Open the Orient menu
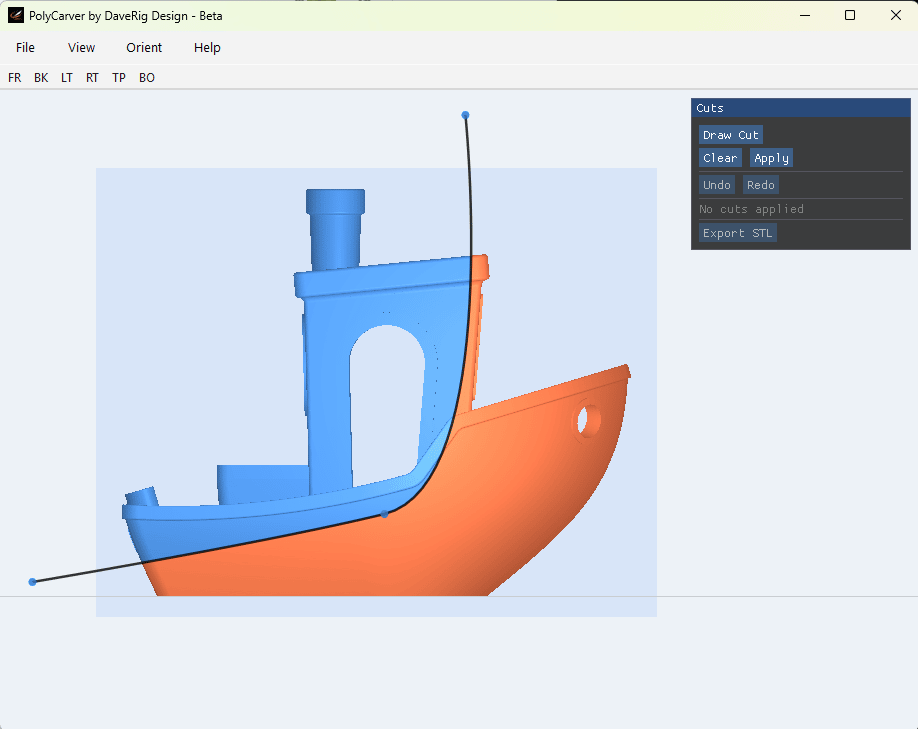The height and width of the screenshot is (729, 918). click(x=144, y=47)
